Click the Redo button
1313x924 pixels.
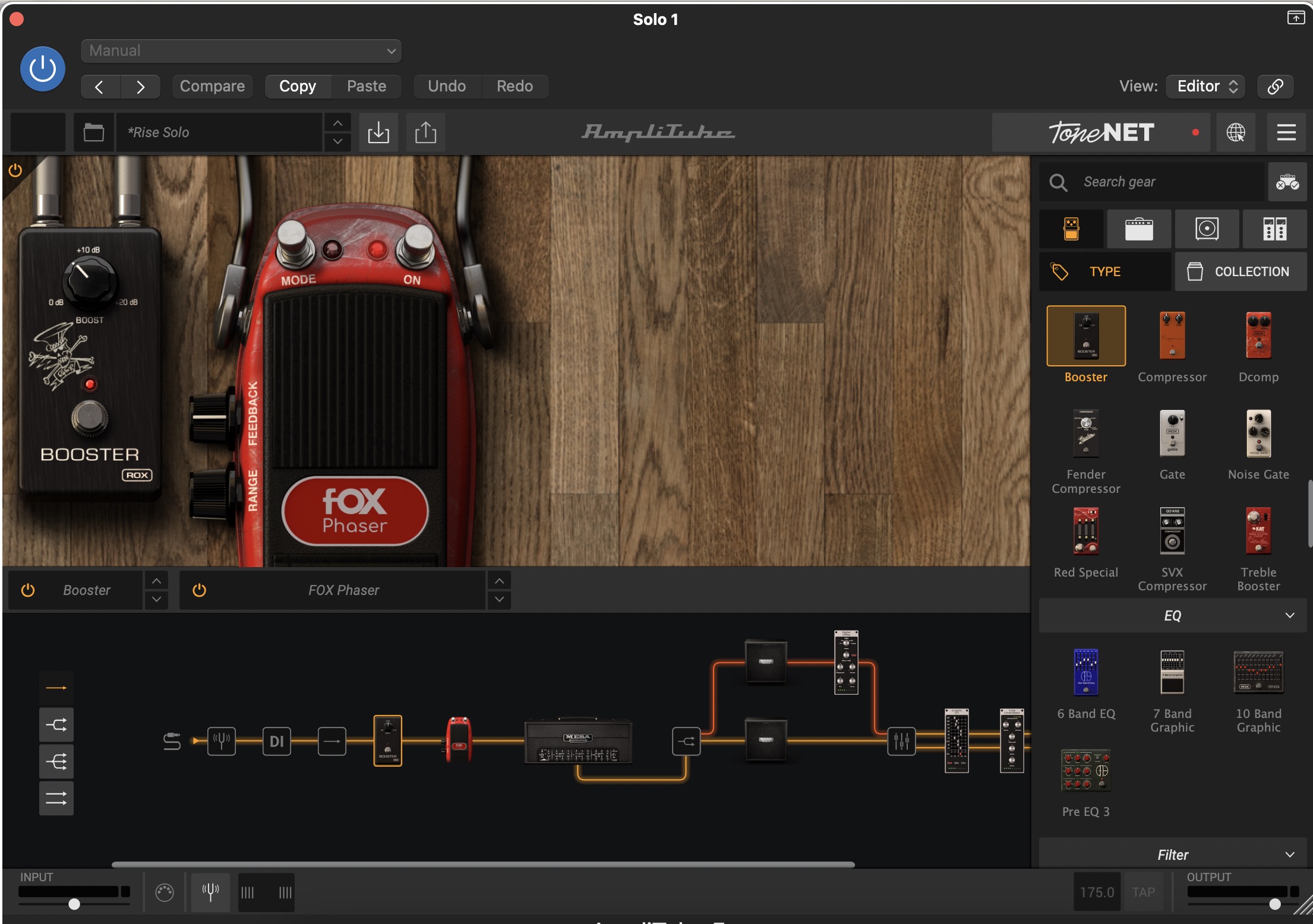[515, 87]
